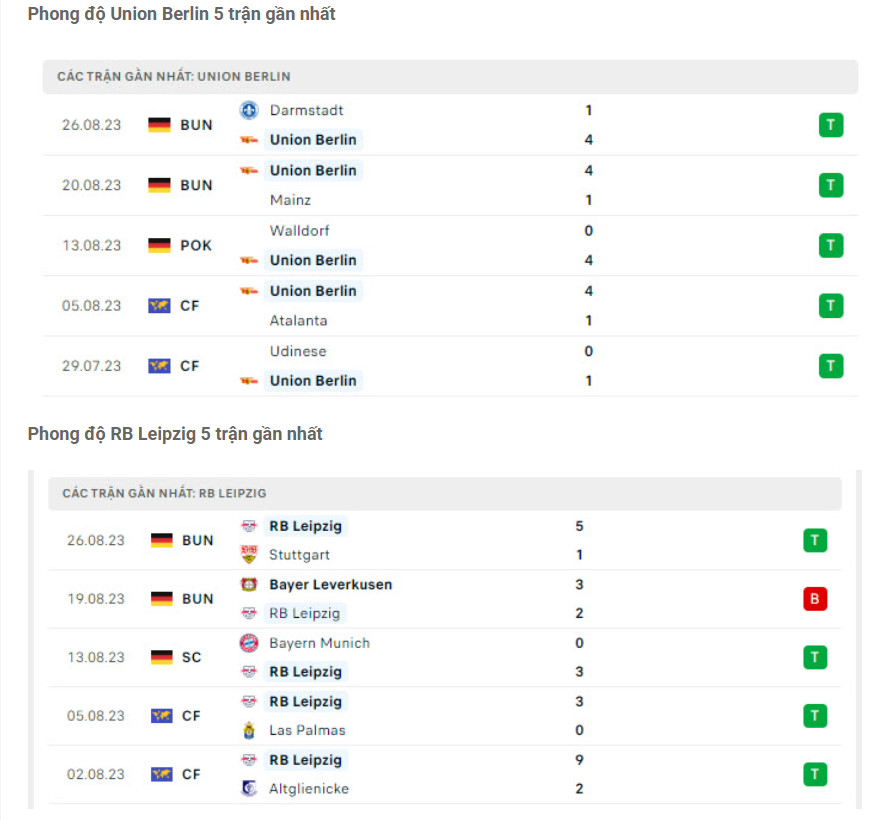This screenshot has width=888, height=820.
Task: Select the Udinese club logo
Action: point(250,351)
